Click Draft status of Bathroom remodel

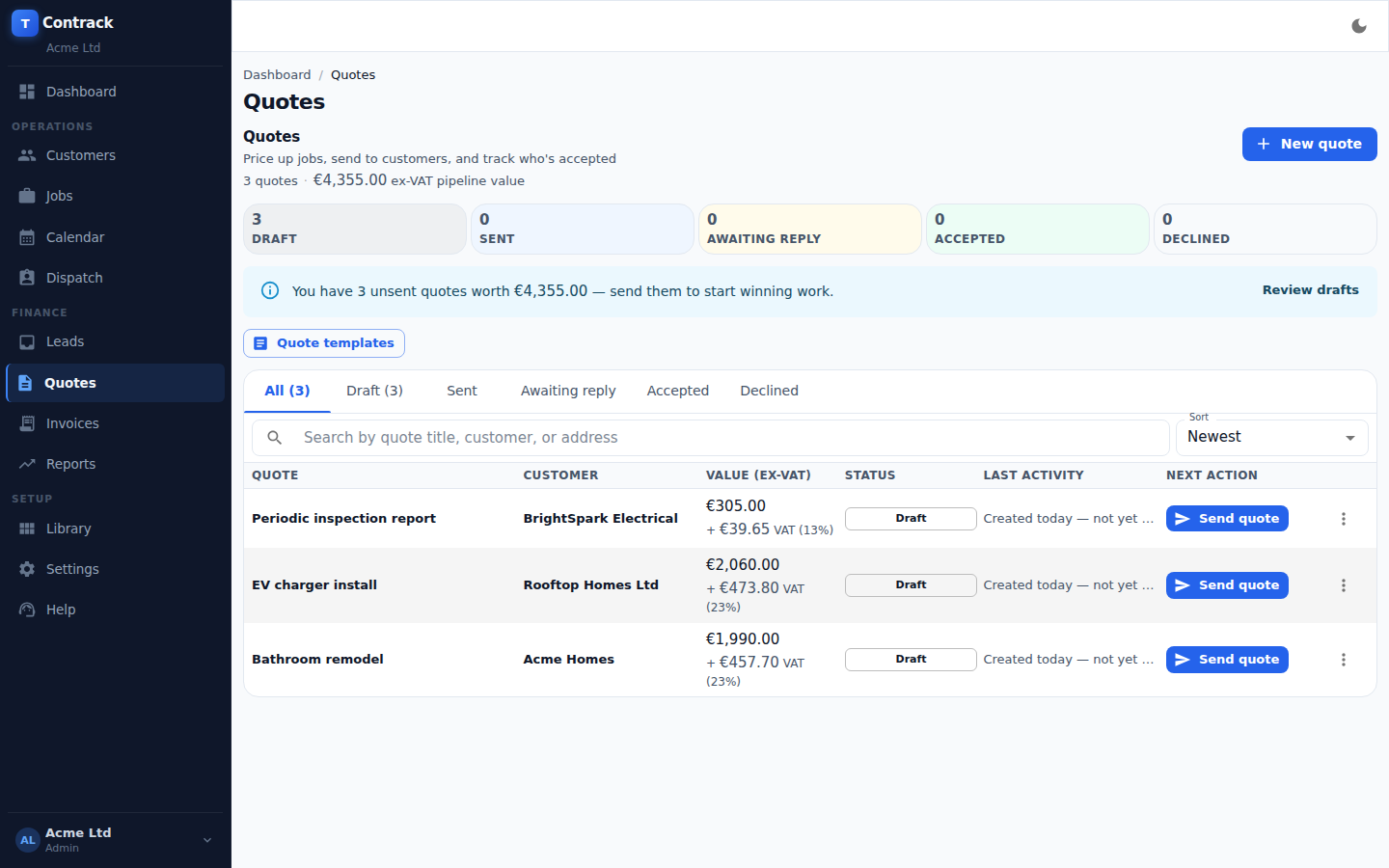[x=911, y=660]
